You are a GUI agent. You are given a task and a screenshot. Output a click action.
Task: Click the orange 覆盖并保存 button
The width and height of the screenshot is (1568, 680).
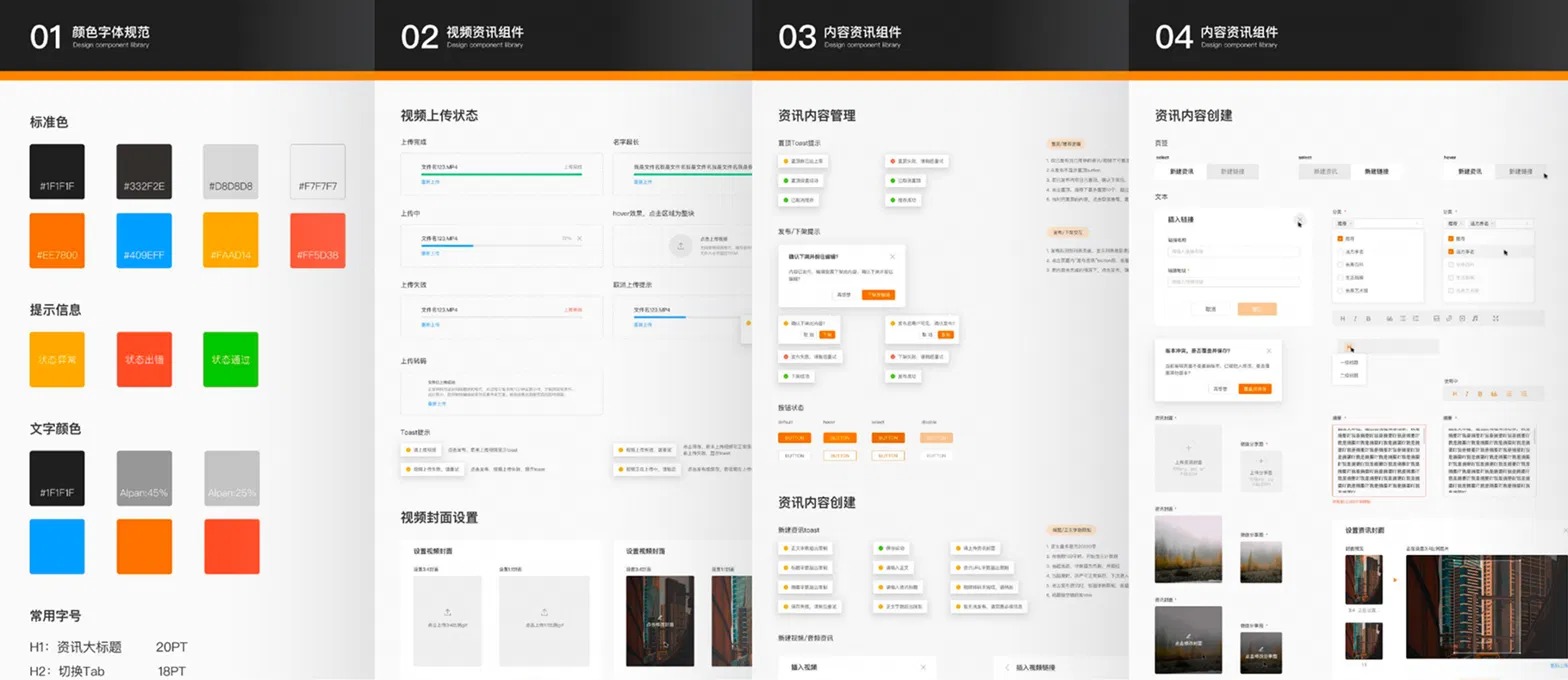(x=1254, y=388)
